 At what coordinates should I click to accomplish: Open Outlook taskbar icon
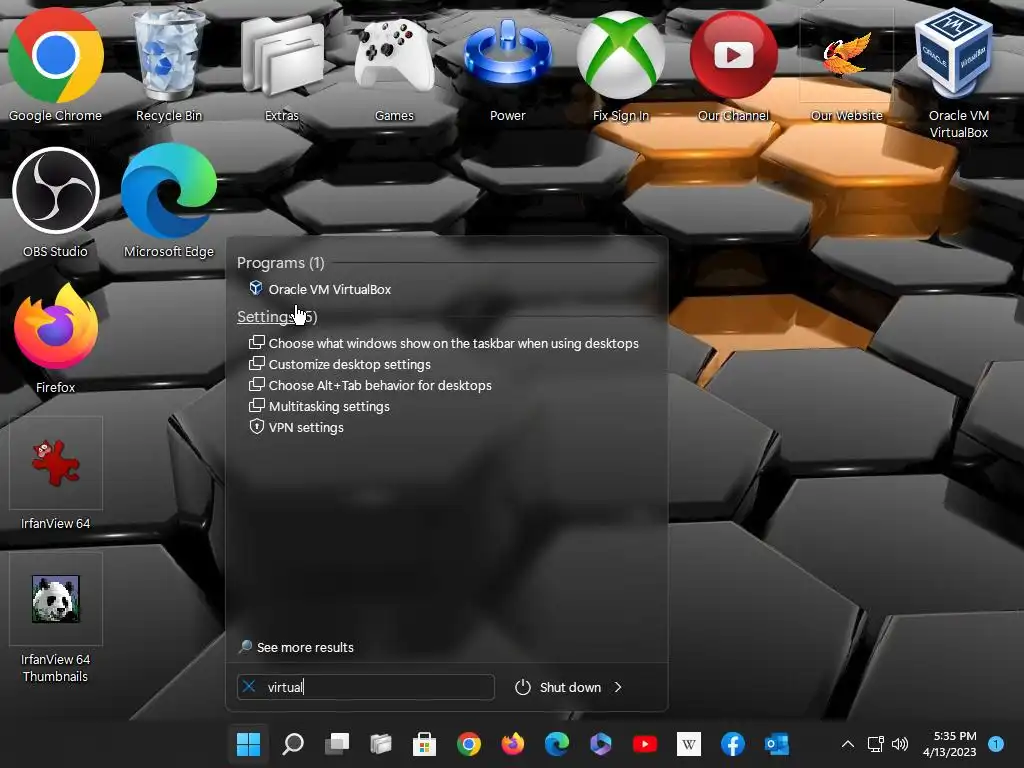(776, 744)
